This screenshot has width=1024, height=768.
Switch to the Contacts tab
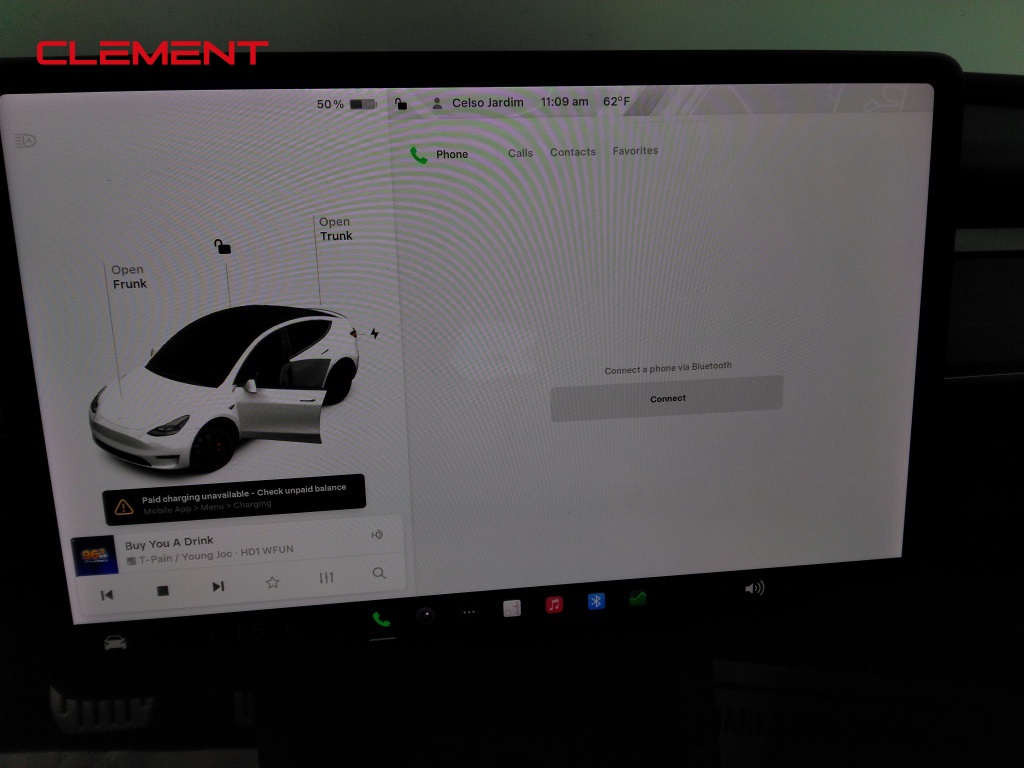pos(572,151)
